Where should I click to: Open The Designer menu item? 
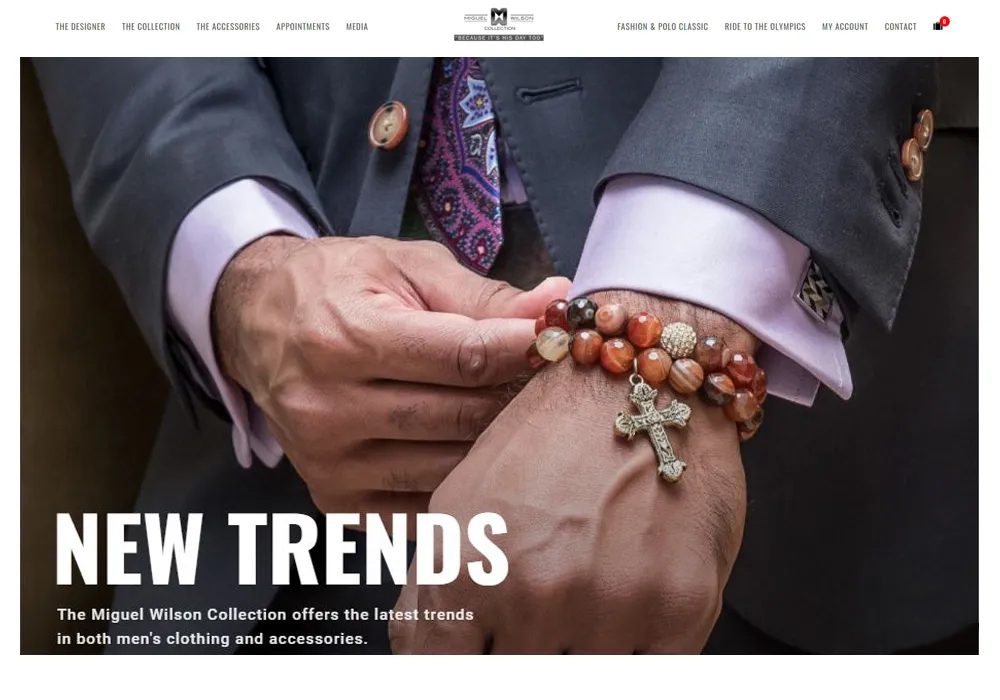[x=80, y=27]
